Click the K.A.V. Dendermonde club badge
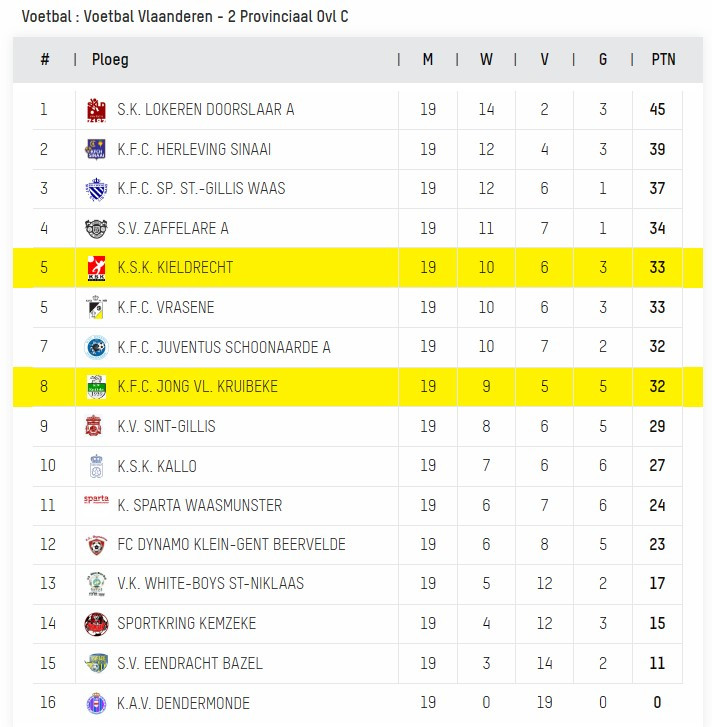 click(x=96, y=703)
